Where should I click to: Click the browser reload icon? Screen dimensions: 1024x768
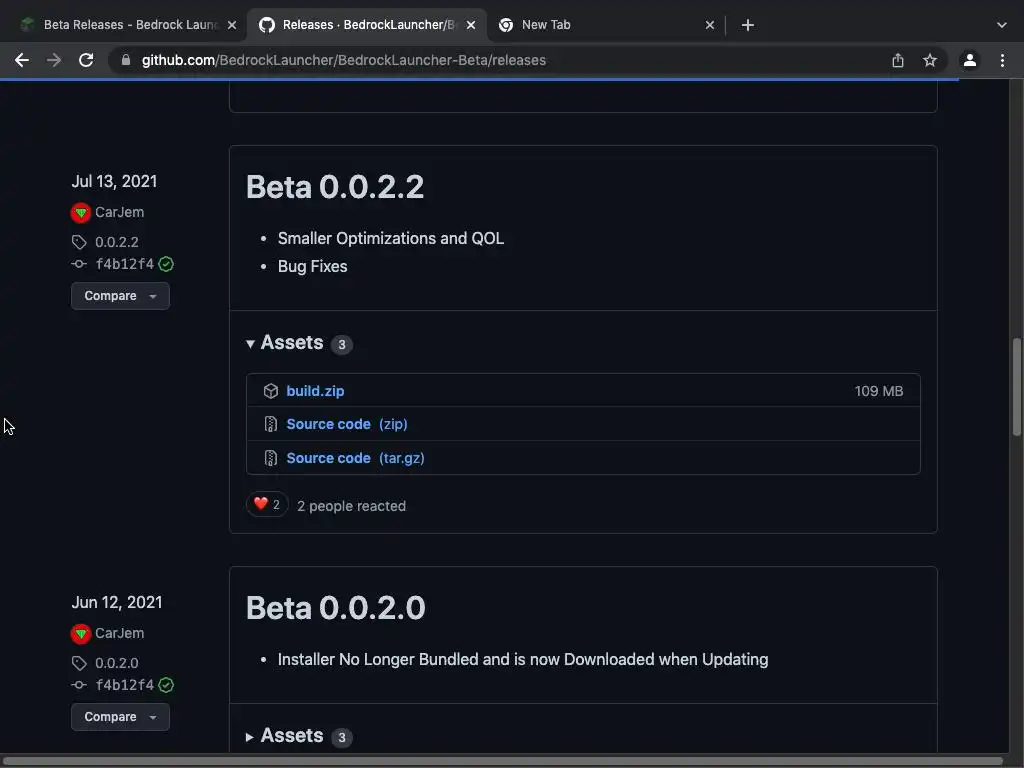pyautogui.click(x=86, y=60)
